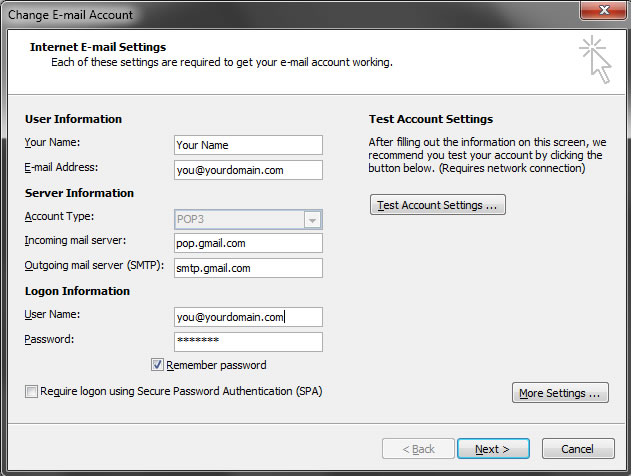The image size is (632, 476).
Task: Click the Test Account Settings button
Action: (x=438, y=205)
